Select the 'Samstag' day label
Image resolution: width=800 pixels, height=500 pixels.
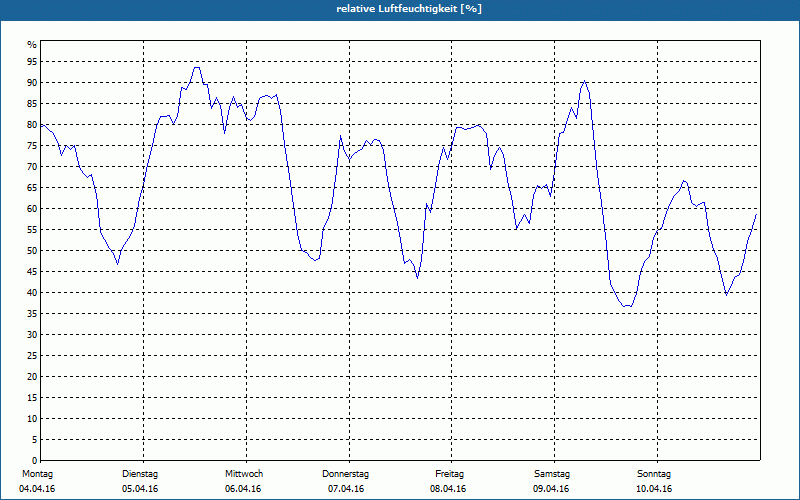(552, 474)
